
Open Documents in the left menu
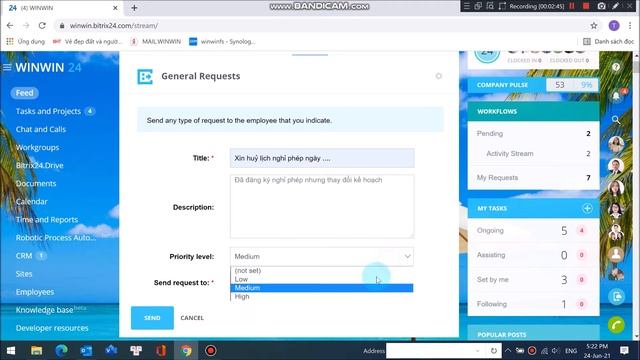[x=36, y=184]
